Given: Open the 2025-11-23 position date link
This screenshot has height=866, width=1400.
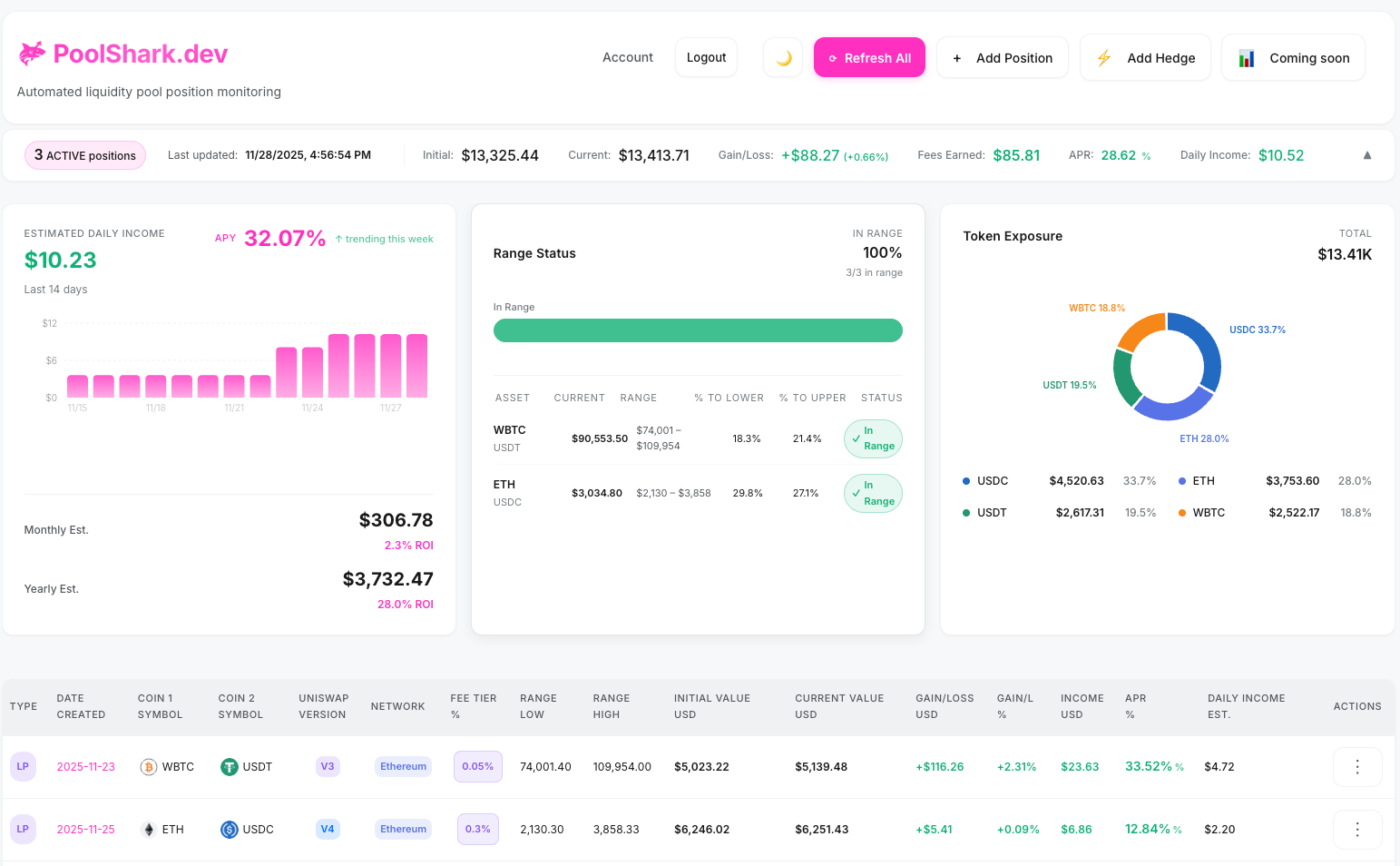Looking at the screenshot, I should [86, 766].
